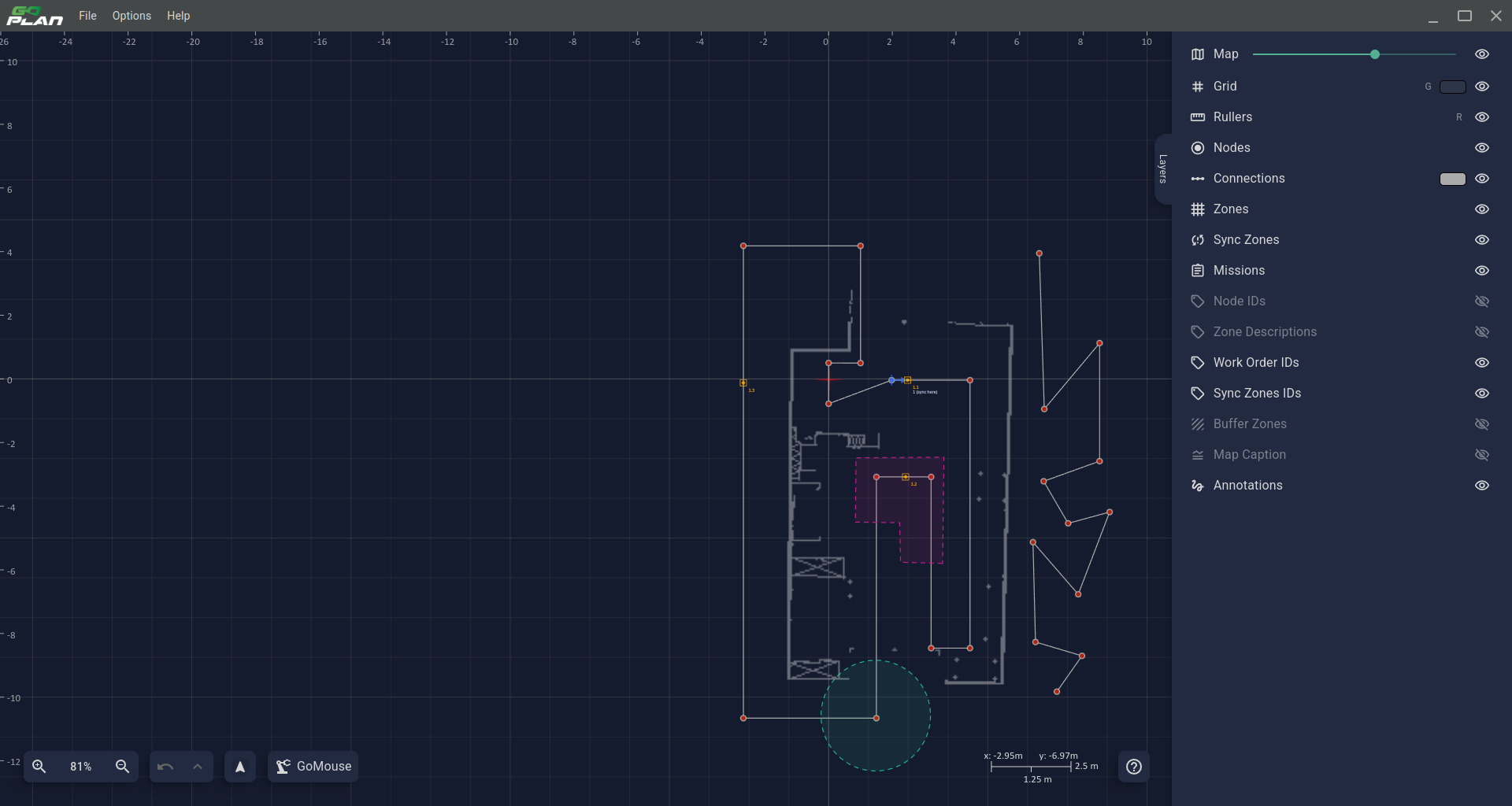Expand the chevron next to undo

(x=198, y=767)
